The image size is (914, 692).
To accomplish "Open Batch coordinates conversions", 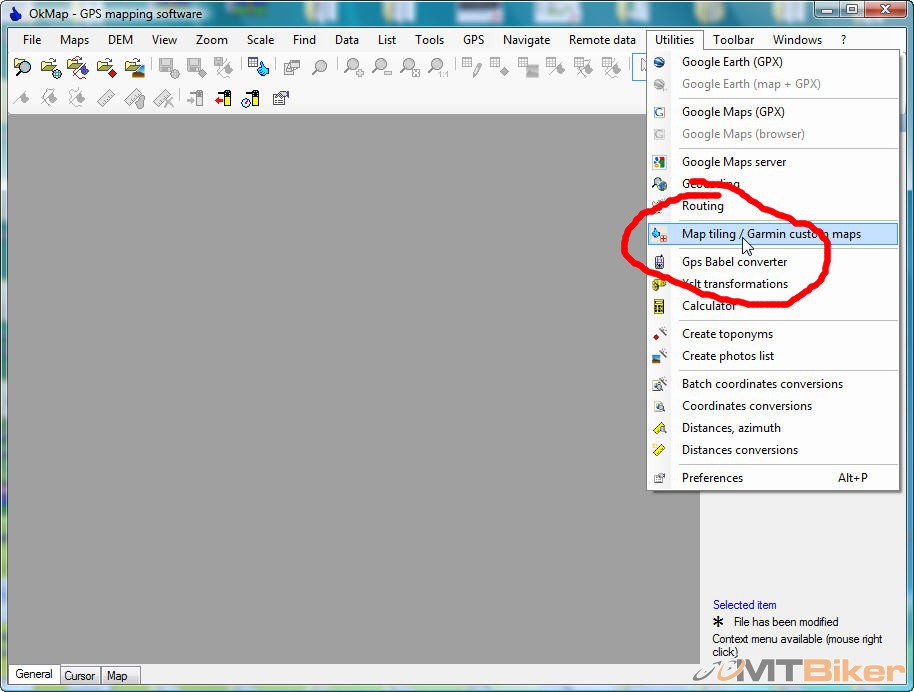I will point(761,384).
